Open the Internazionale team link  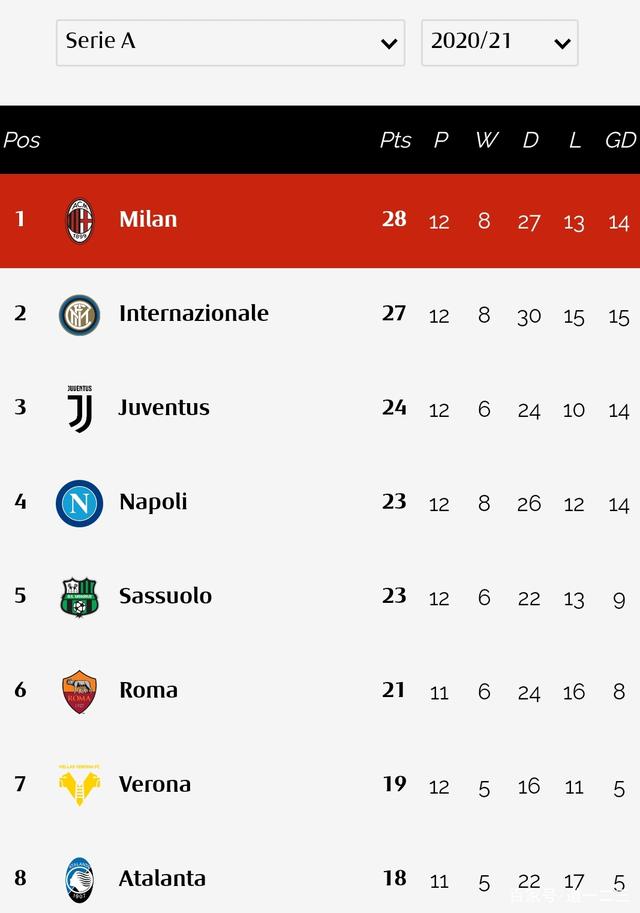(193, 313)
